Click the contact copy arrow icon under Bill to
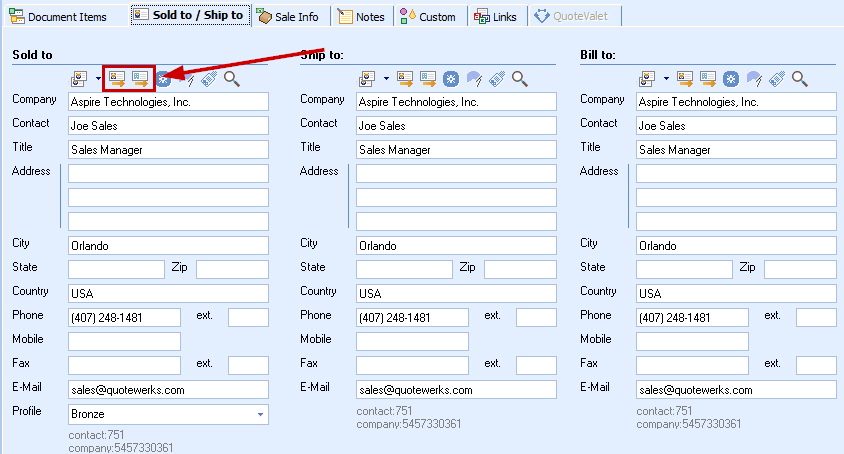The image size is (844, 454). 686,78
